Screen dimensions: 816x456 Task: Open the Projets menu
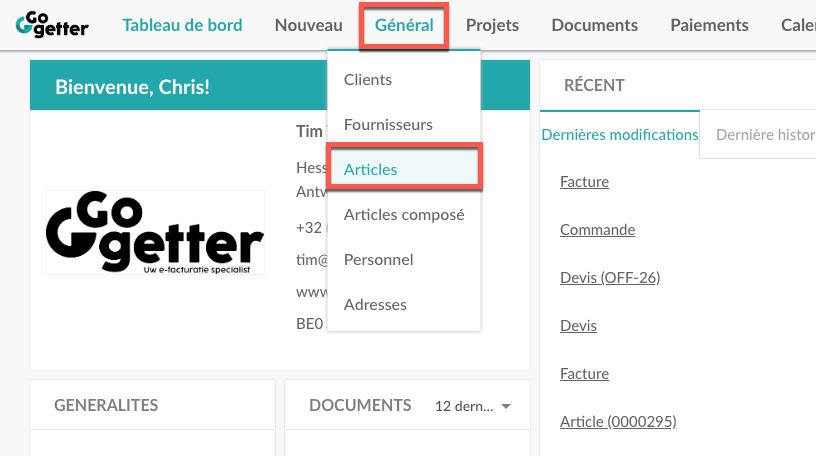492,25
